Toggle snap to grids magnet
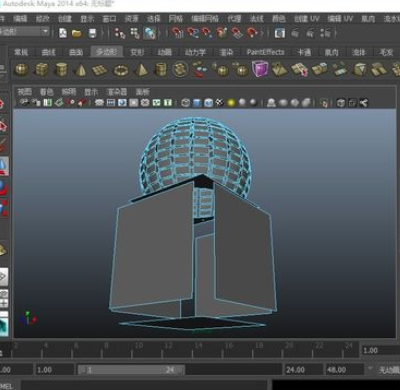Image resolution: width=400 pixels, height=390 pixels. click(x=177, y=33)
